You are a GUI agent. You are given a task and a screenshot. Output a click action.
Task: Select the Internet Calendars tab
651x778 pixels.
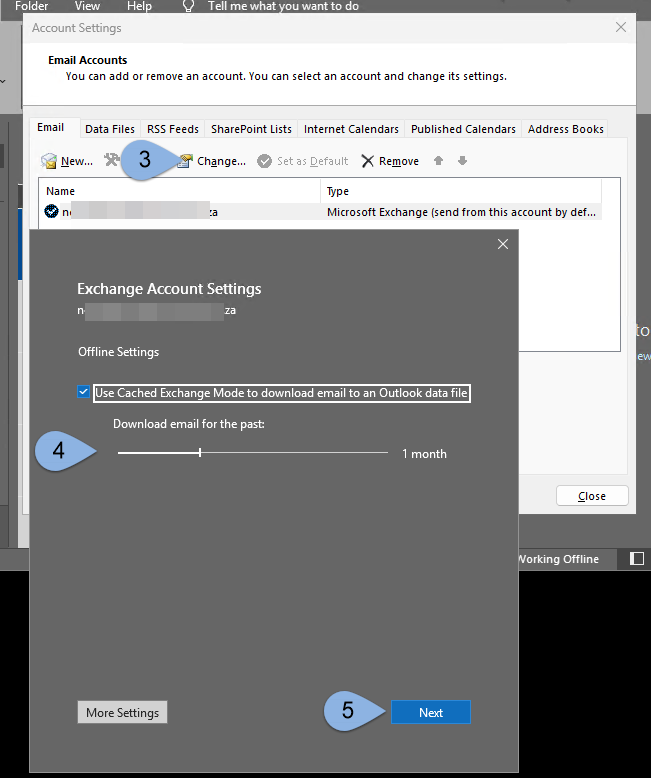click(x=351, y=129)
